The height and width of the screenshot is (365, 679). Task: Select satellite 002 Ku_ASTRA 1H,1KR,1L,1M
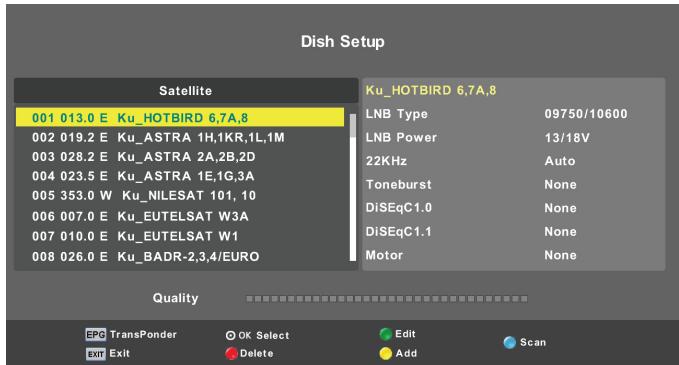(x=180, y=138)
